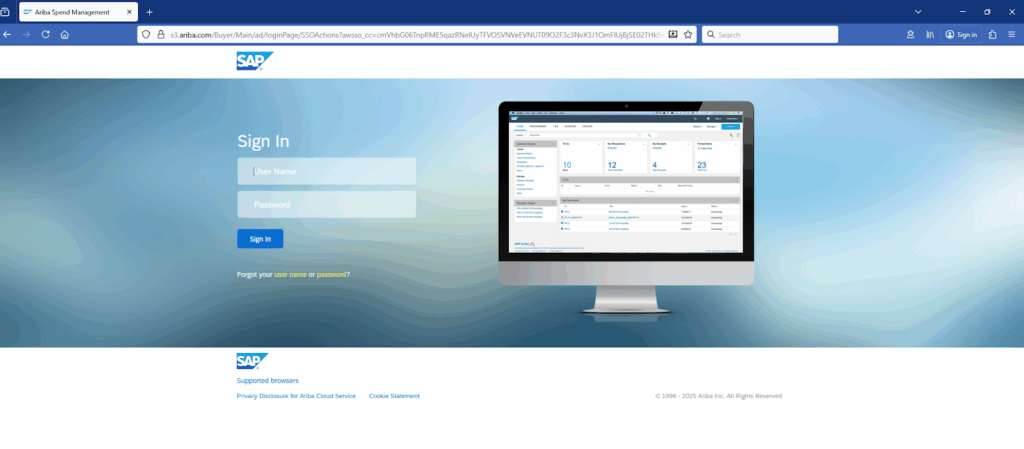Viewport: 1024px width, 449px height.
Task: Click the SAP logo in page header
Action: (254, 62)
